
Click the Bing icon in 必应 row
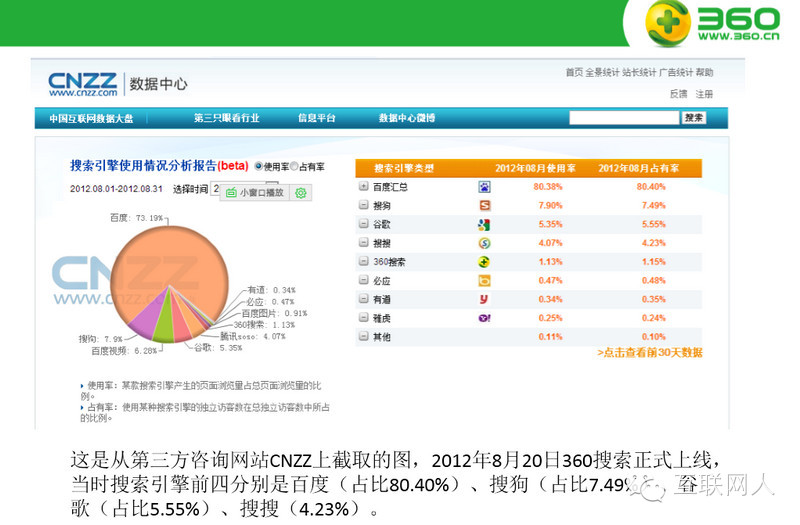click(484, 281)
